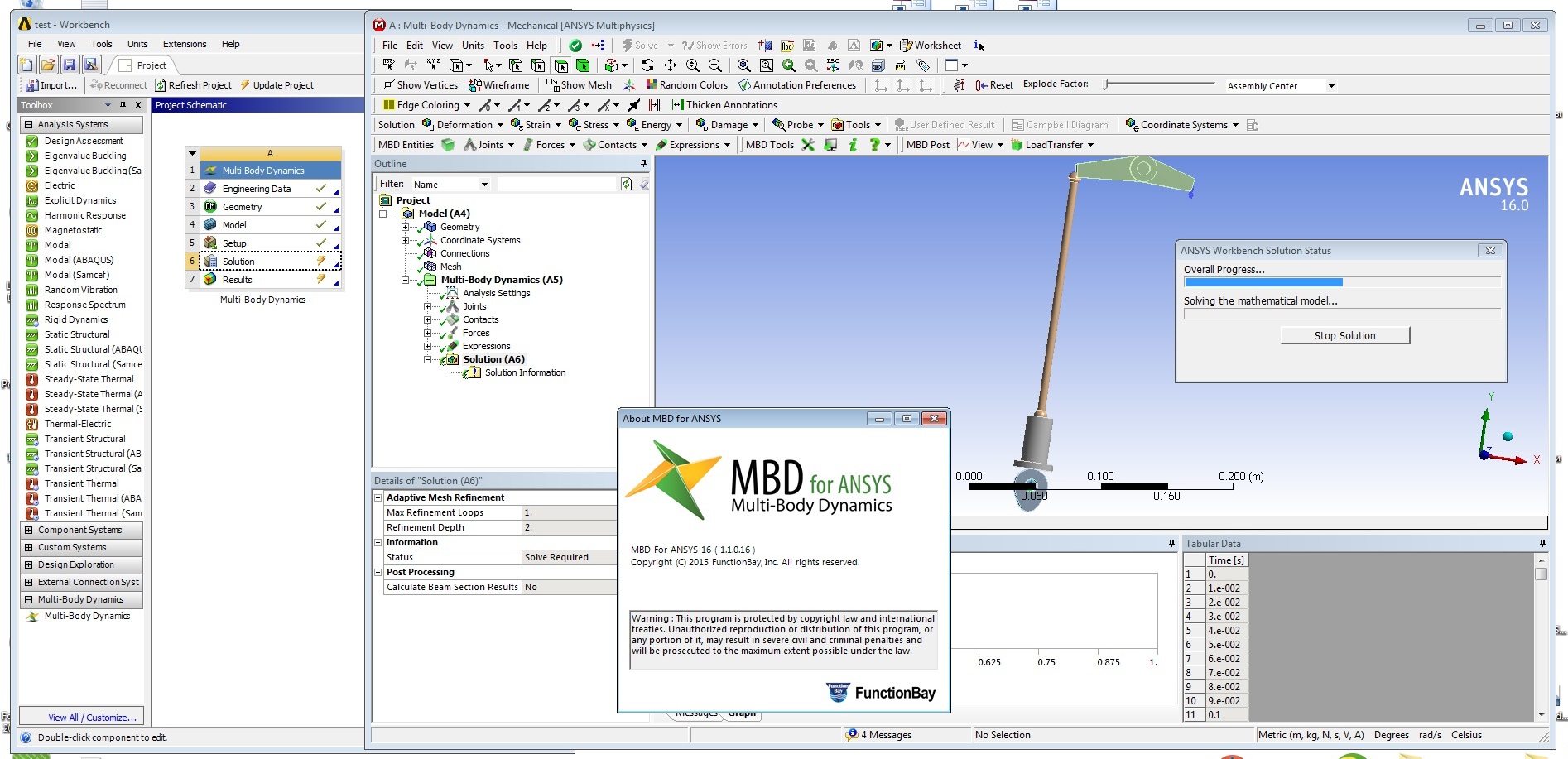Click the explode Reset button

click(x=994, y=84)
